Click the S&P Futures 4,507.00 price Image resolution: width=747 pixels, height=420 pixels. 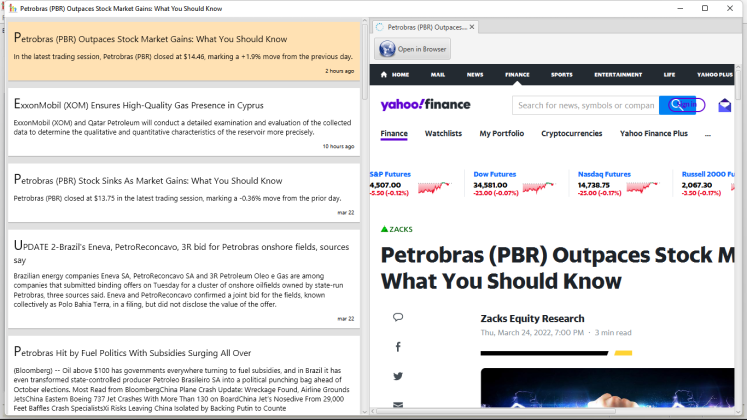click(385, 185)
